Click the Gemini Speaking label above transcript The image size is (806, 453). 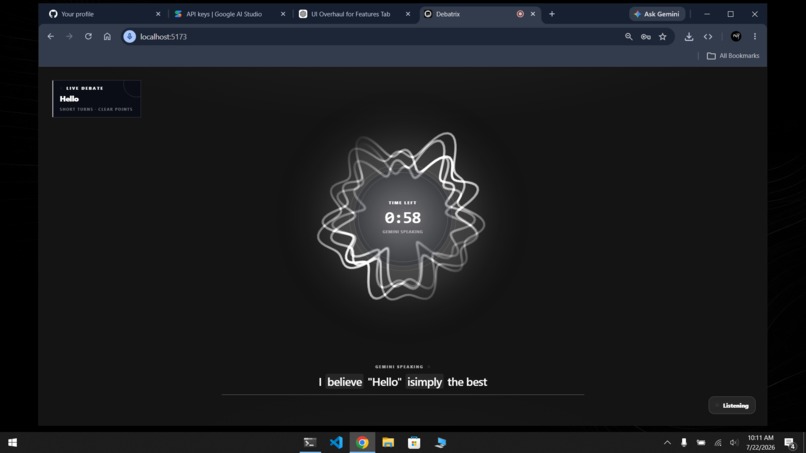[x=399, y=367]
